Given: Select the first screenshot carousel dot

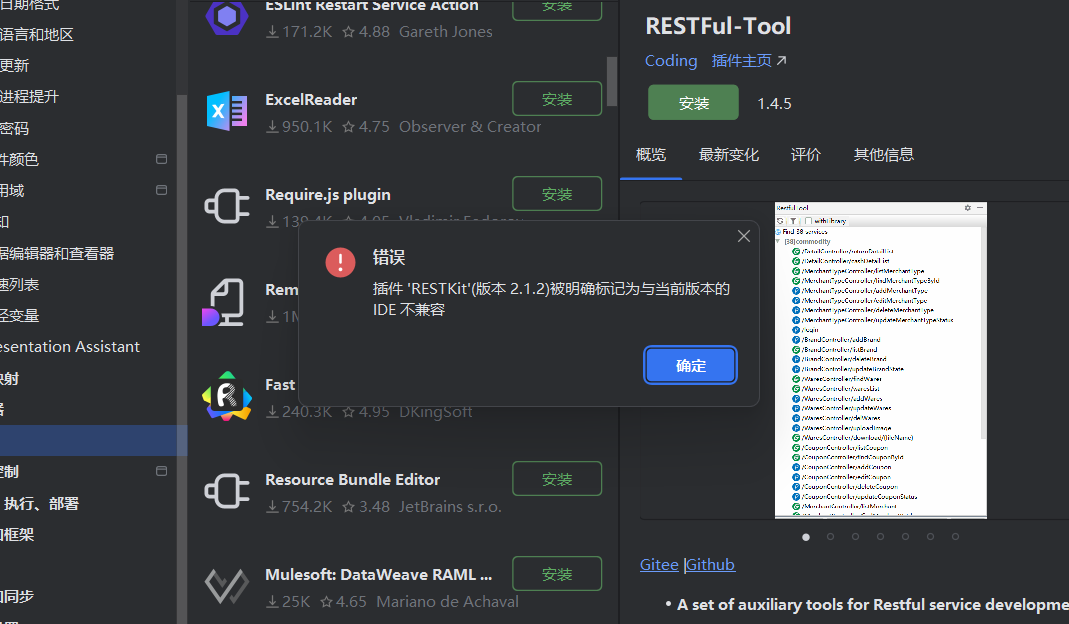Looking at the screenshot, I should (x=806, y=537).
